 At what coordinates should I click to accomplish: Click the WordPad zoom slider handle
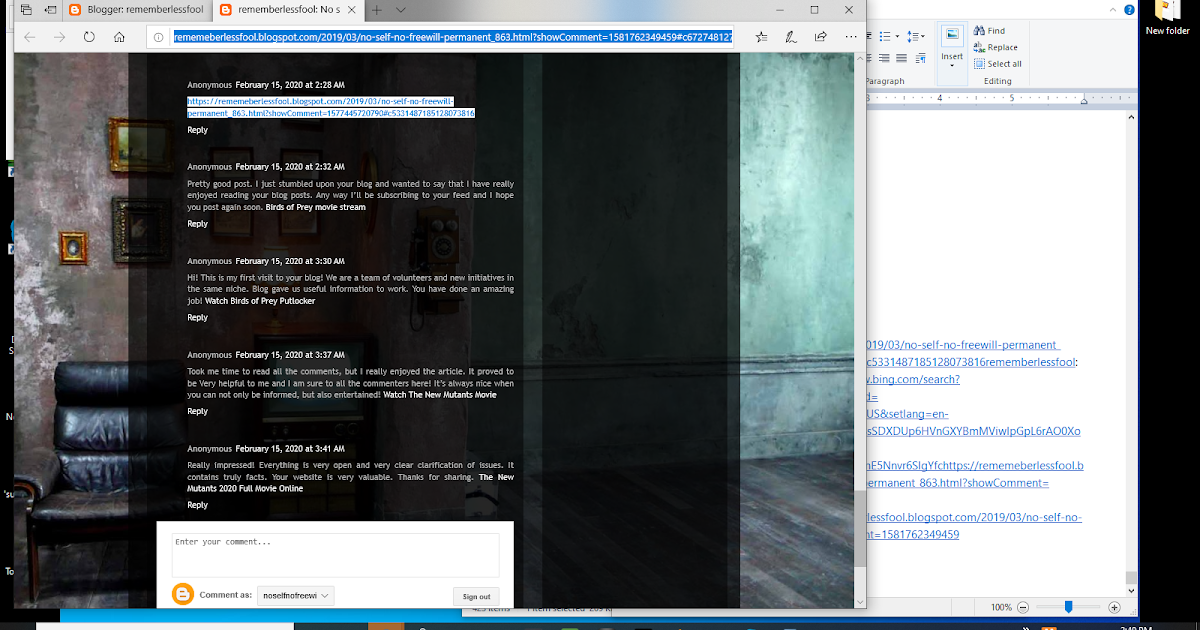[1069, 607]
